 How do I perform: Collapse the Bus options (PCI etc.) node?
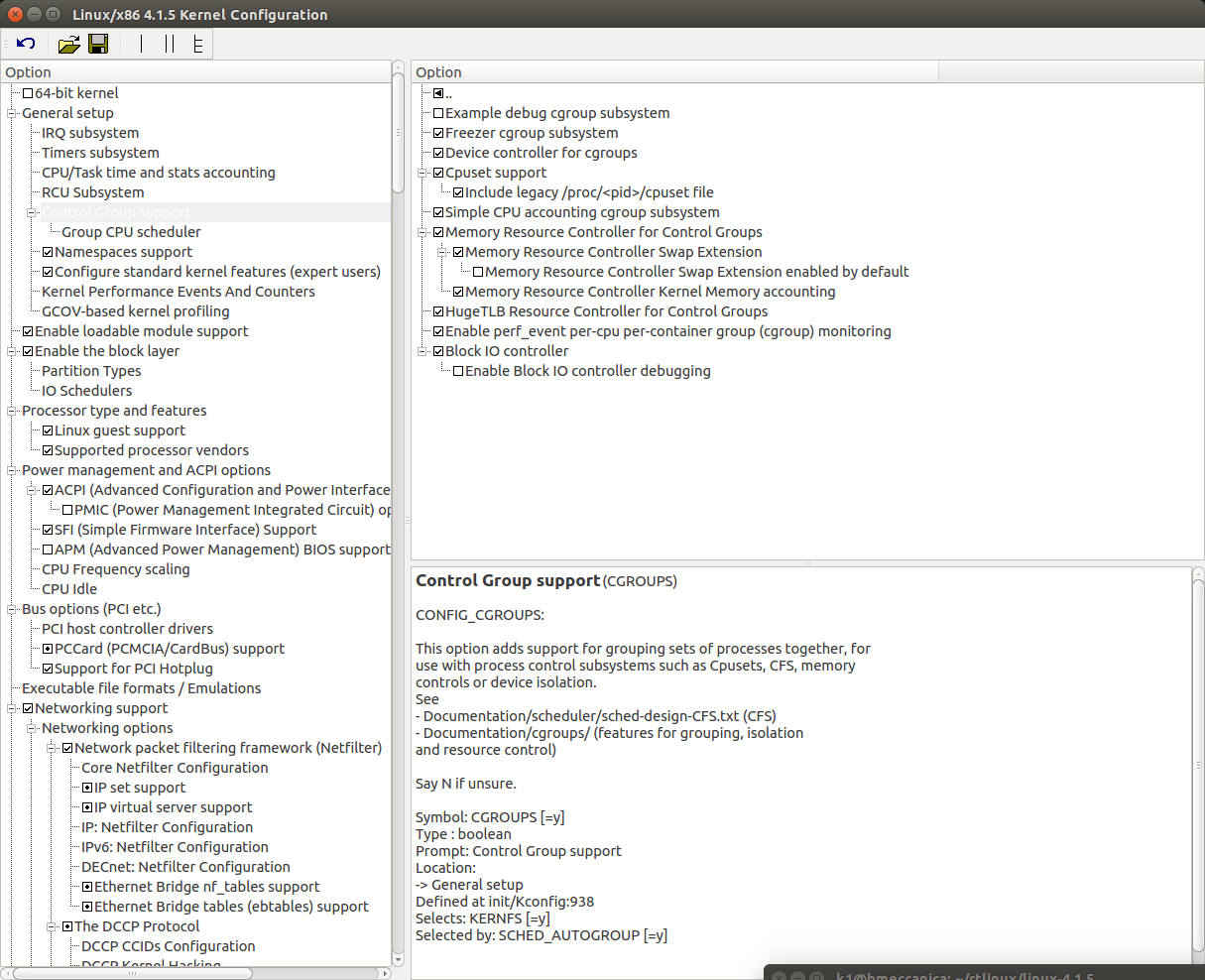point(13,609)
